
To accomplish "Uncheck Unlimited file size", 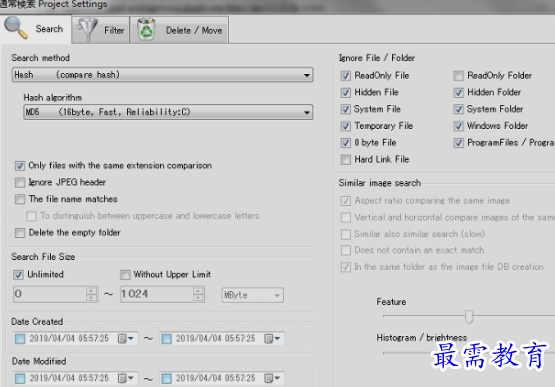I will (x=18, y=274).
